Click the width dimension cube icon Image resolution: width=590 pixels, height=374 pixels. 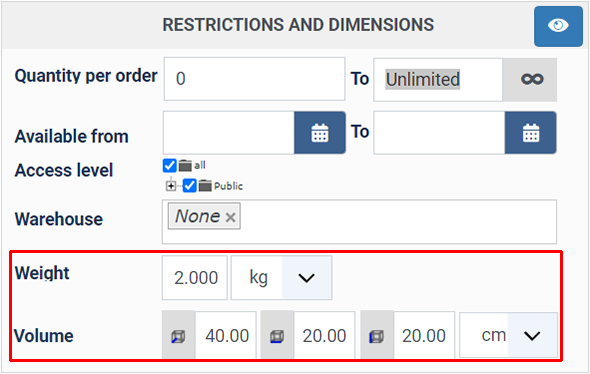(277, 336)
